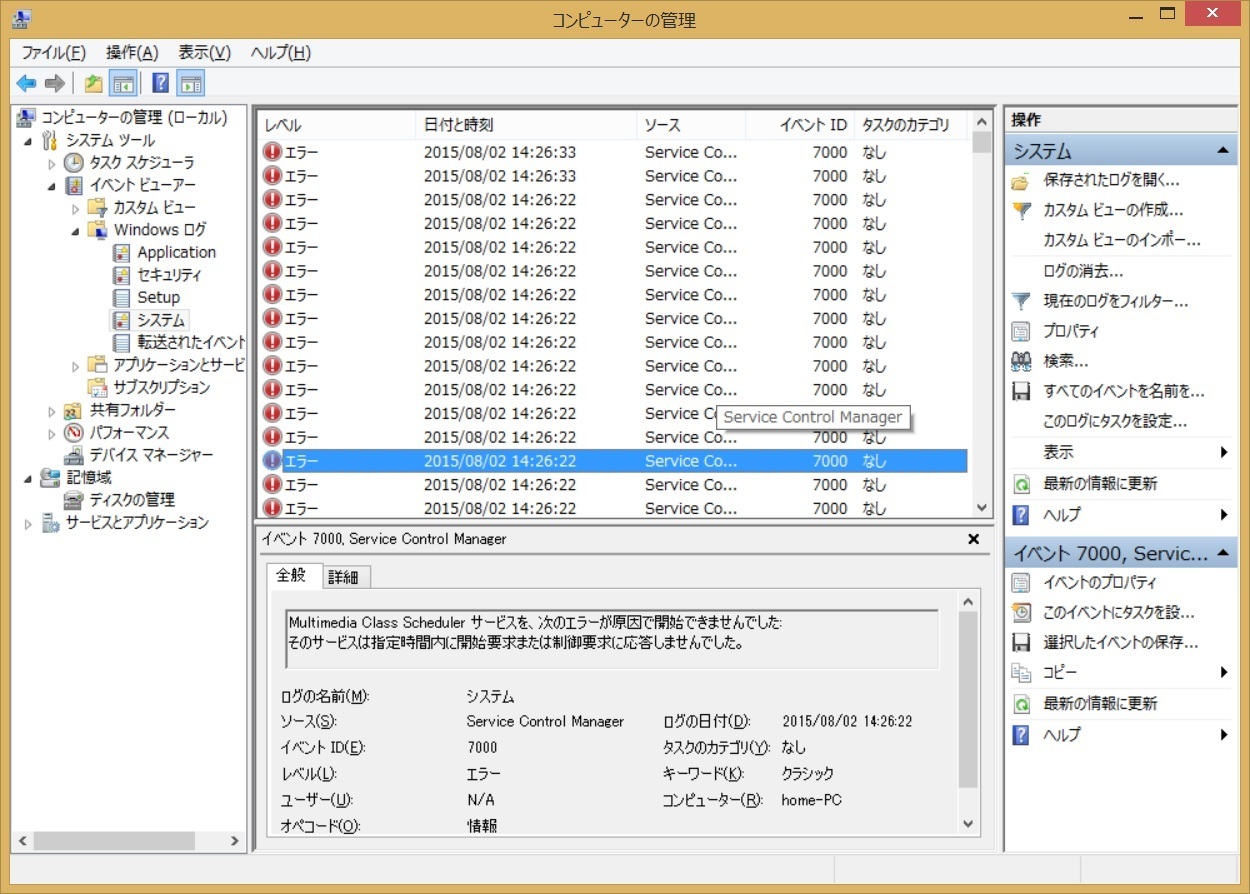Click the back arrow toolbar icon
The height and width of the screenshot is (894, 1250).
point(26,84)
